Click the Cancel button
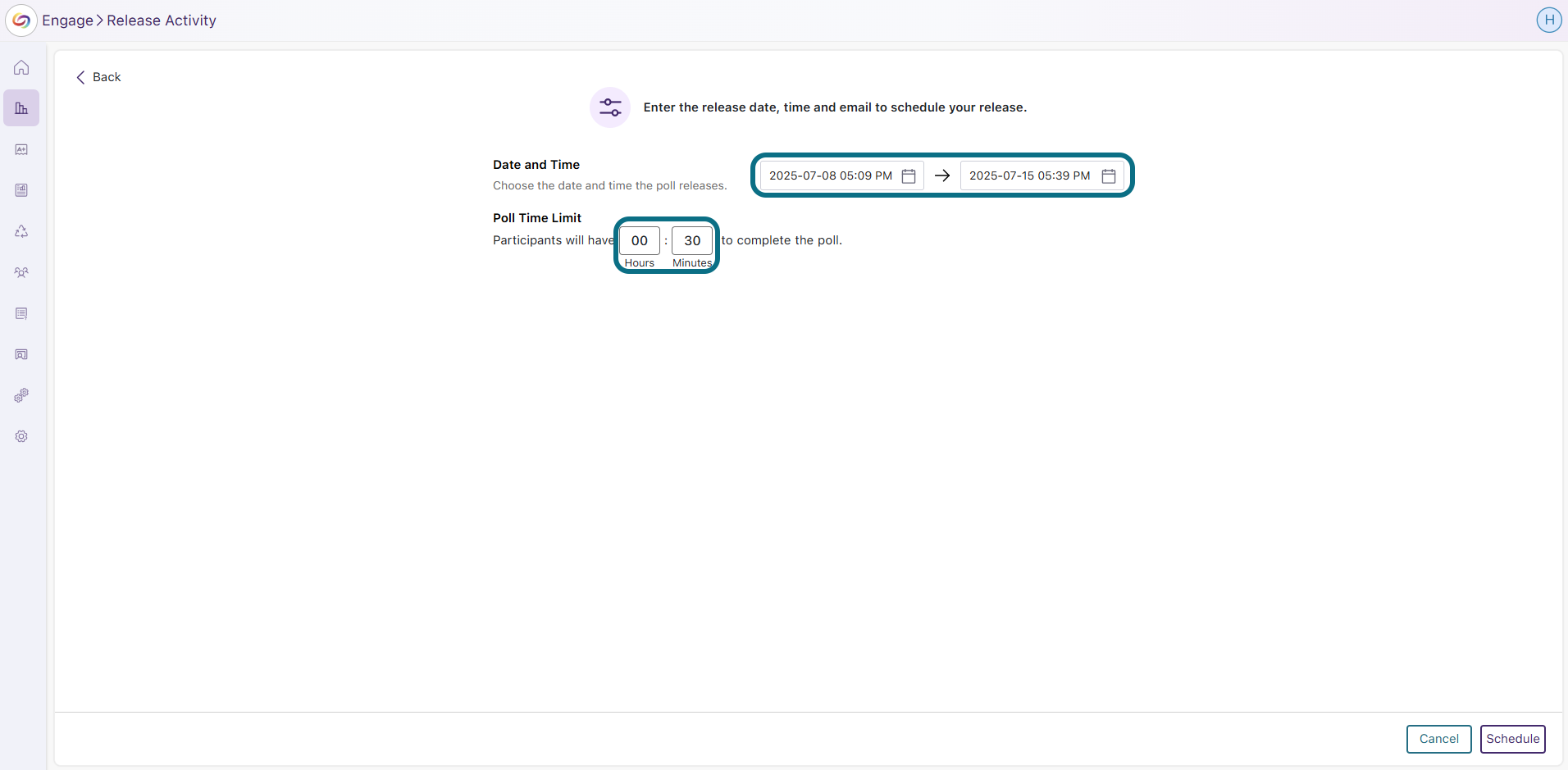The width and height of the screenshot is (1568, 770). point(1439,739)
